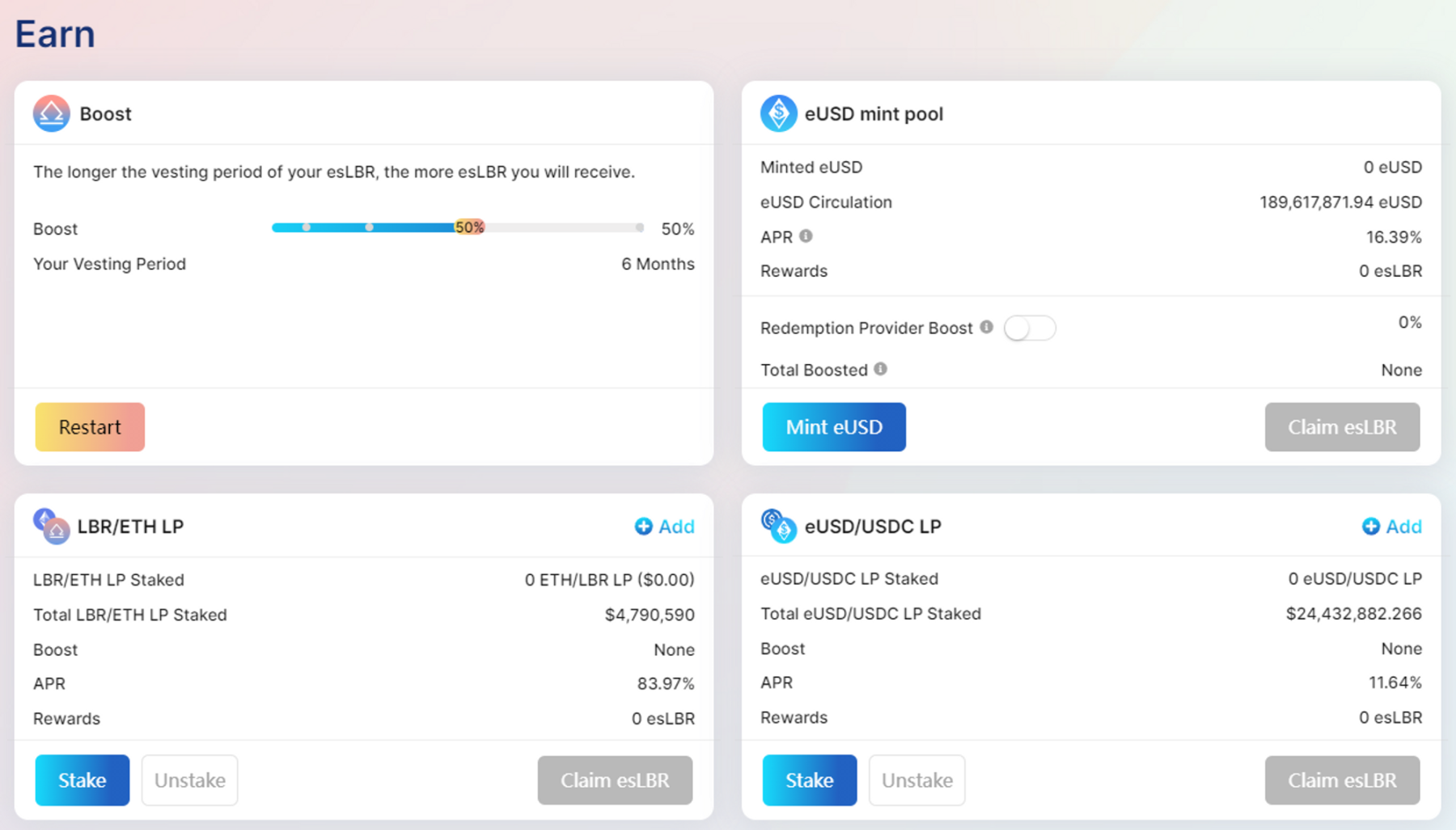Image resolution: width=1456 pixels, height=830 pixels.
Task: Click the Minted eUSD label
Action: pos(811,167)
